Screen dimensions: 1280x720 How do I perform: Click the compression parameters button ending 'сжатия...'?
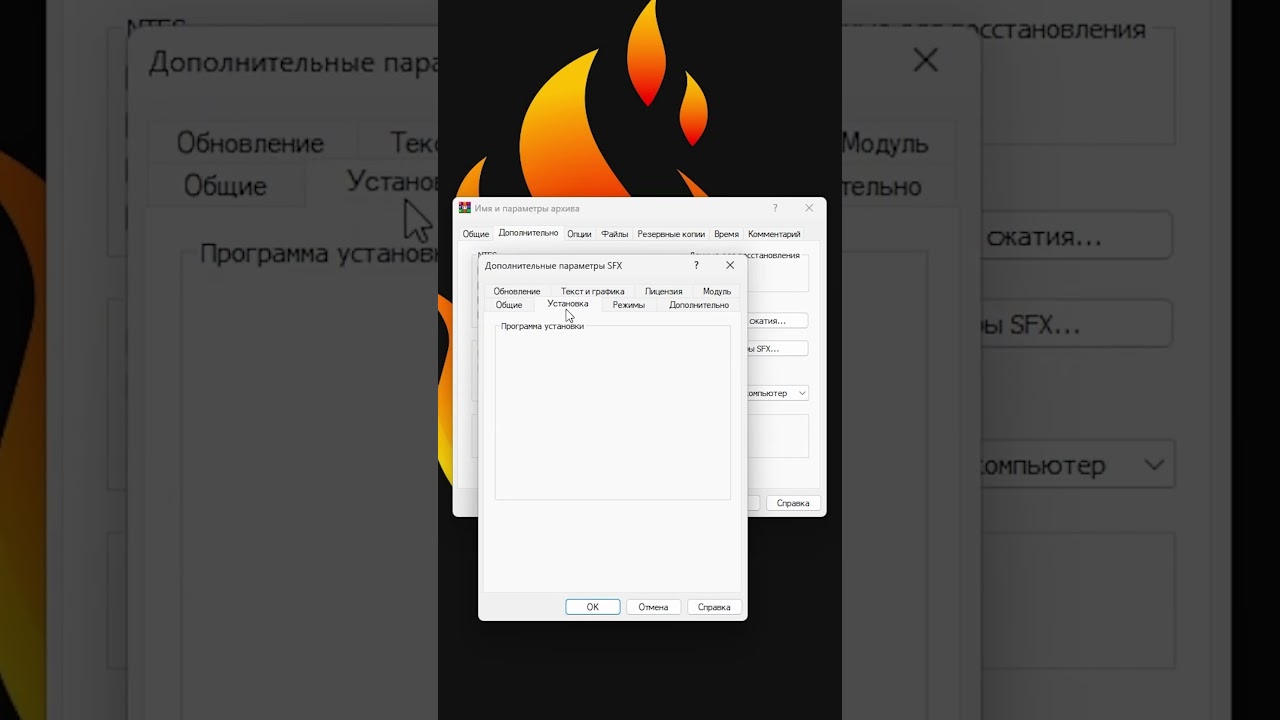pos(777,321)
